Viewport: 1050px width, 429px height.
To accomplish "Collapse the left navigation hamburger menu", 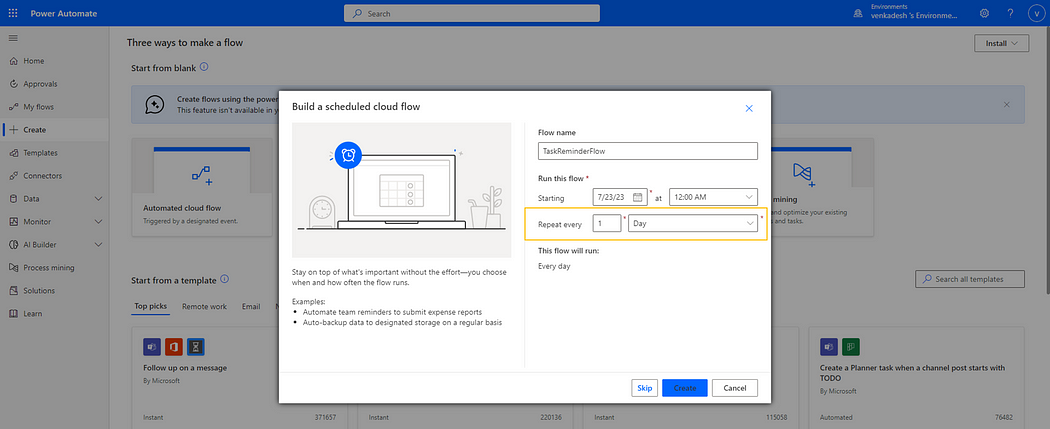I will tap(13, 38).
